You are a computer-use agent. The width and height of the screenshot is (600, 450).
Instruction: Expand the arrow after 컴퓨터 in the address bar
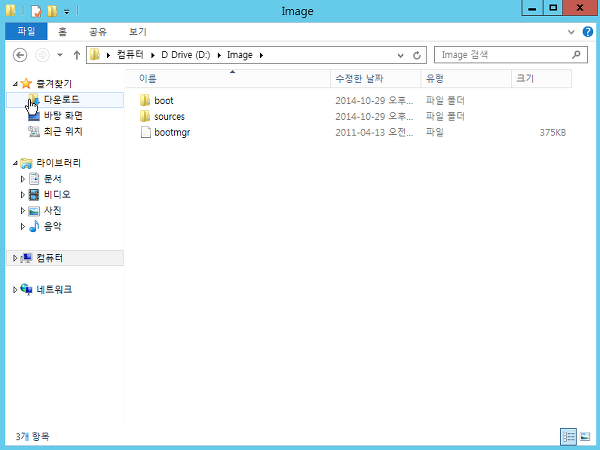[x=153, y=55]
